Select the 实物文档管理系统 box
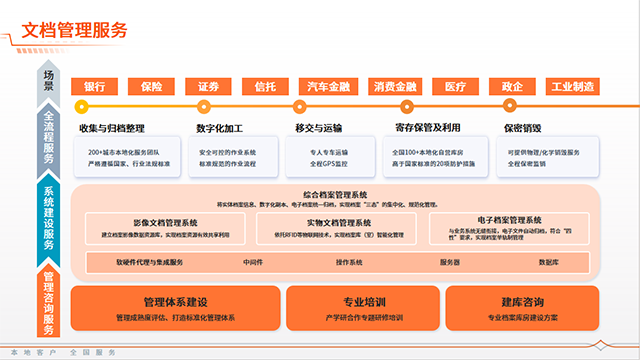The width and height of the screenshot is (640, 360). point(336,229)
